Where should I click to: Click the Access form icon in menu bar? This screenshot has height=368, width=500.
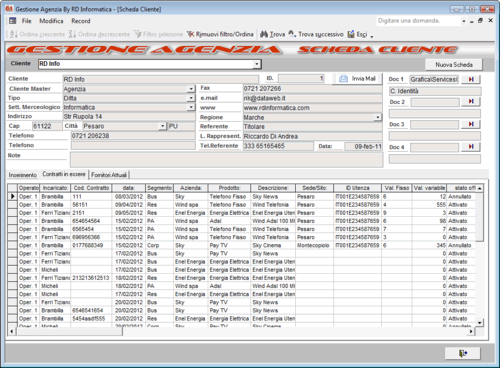[x=12, y=21]
